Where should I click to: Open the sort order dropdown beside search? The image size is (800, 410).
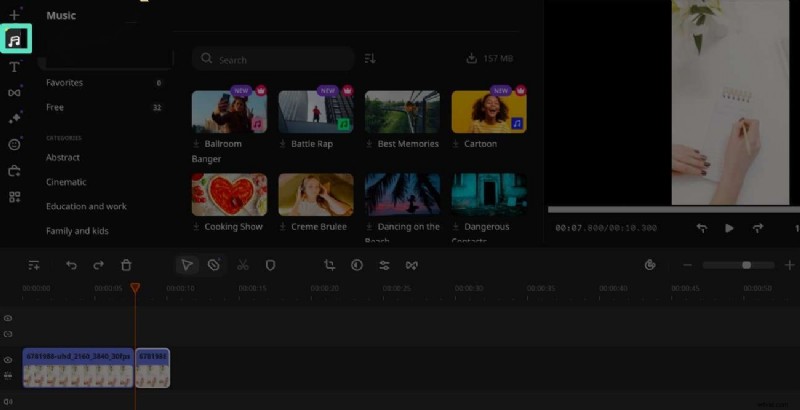point(370,59)
